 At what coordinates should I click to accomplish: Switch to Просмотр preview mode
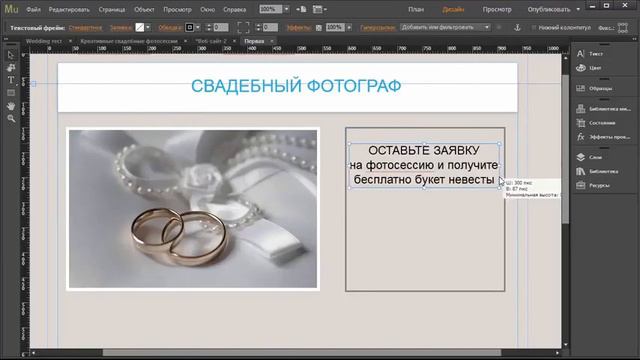click(x=497, y=9)
